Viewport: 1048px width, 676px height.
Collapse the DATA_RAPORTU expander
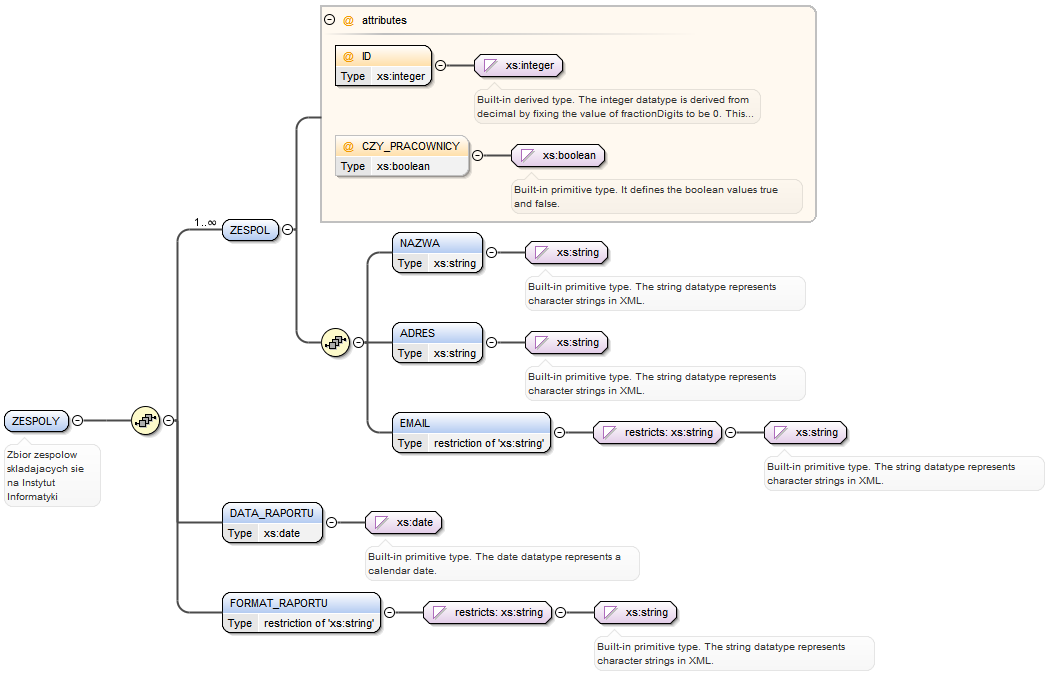click(332, 522)
